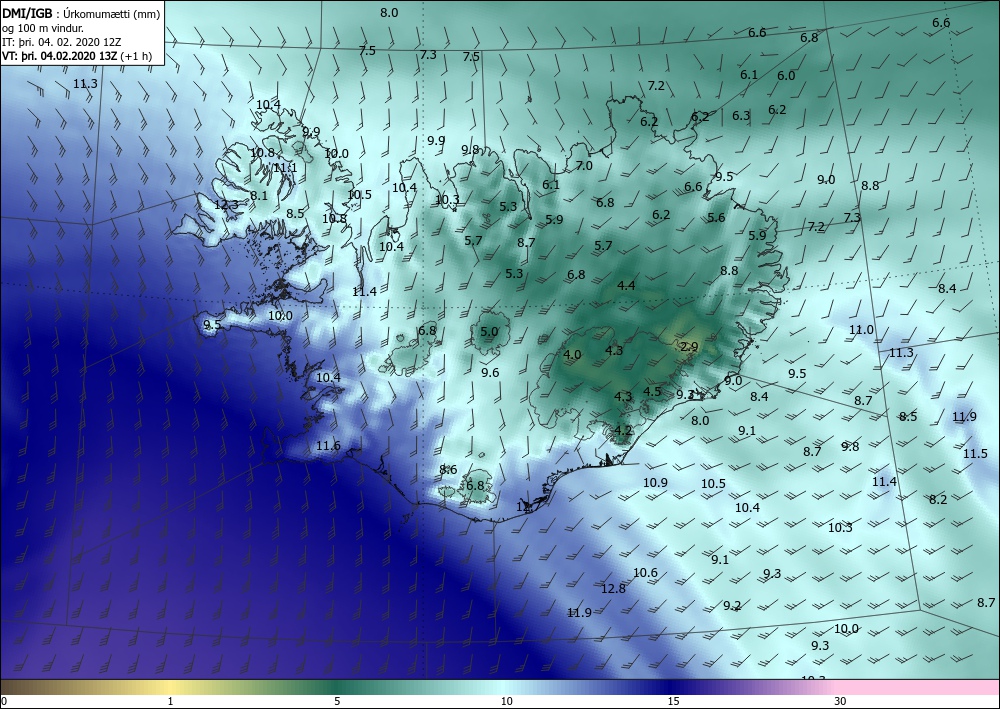Click the 11.5 value at the east edge
1000x709 pixels.
tap(975, 453)
